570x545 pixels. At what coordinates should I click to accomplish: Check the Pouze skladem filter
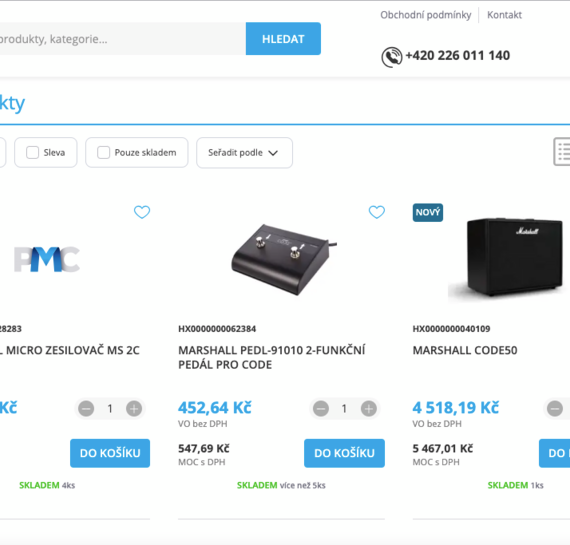point(103,152)
